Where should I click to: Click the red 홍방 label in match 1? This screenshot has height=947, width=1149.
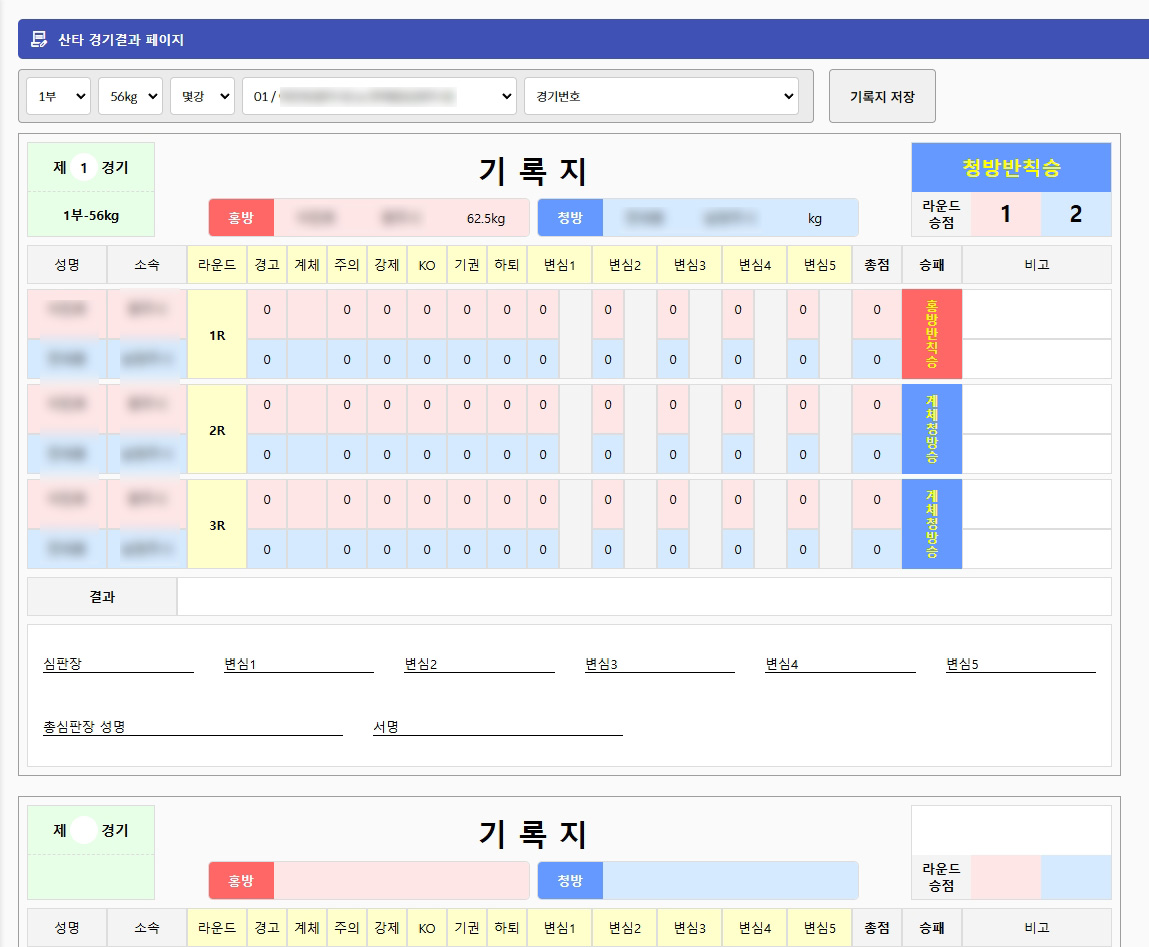point(241,217)
